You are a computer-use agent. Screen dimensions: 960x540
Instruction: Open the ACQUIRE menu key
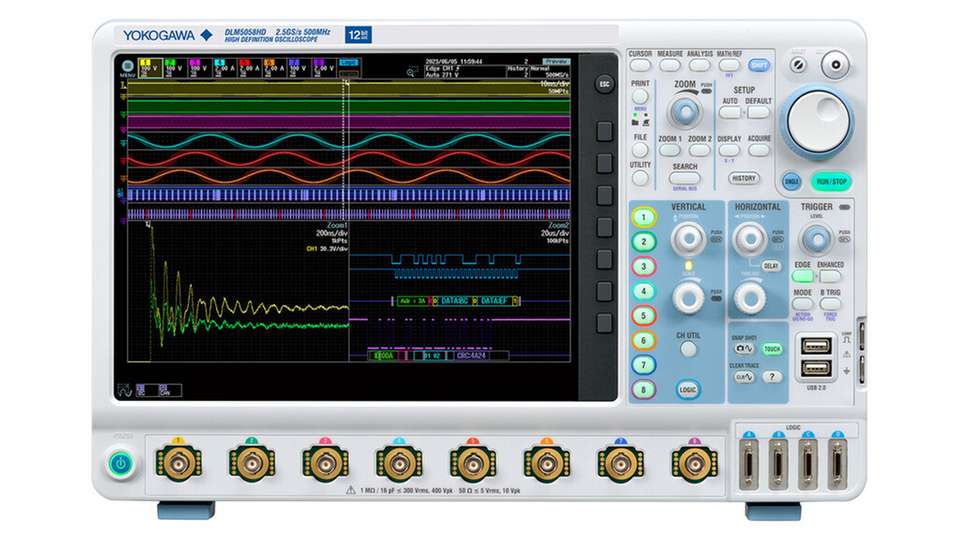759,150
